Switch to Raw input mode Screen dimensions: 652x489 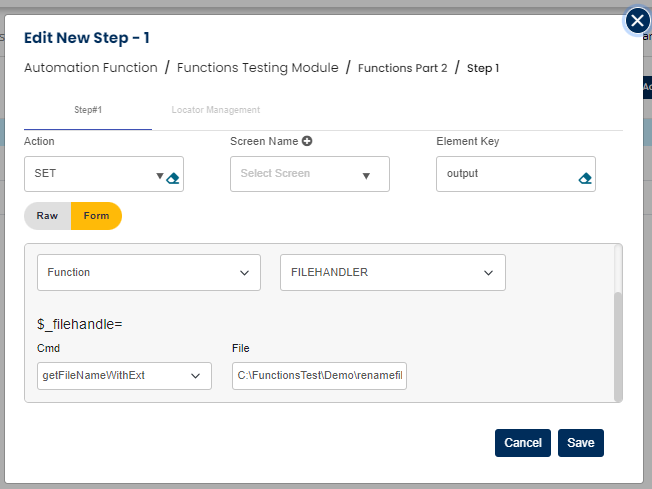(47, 216)
